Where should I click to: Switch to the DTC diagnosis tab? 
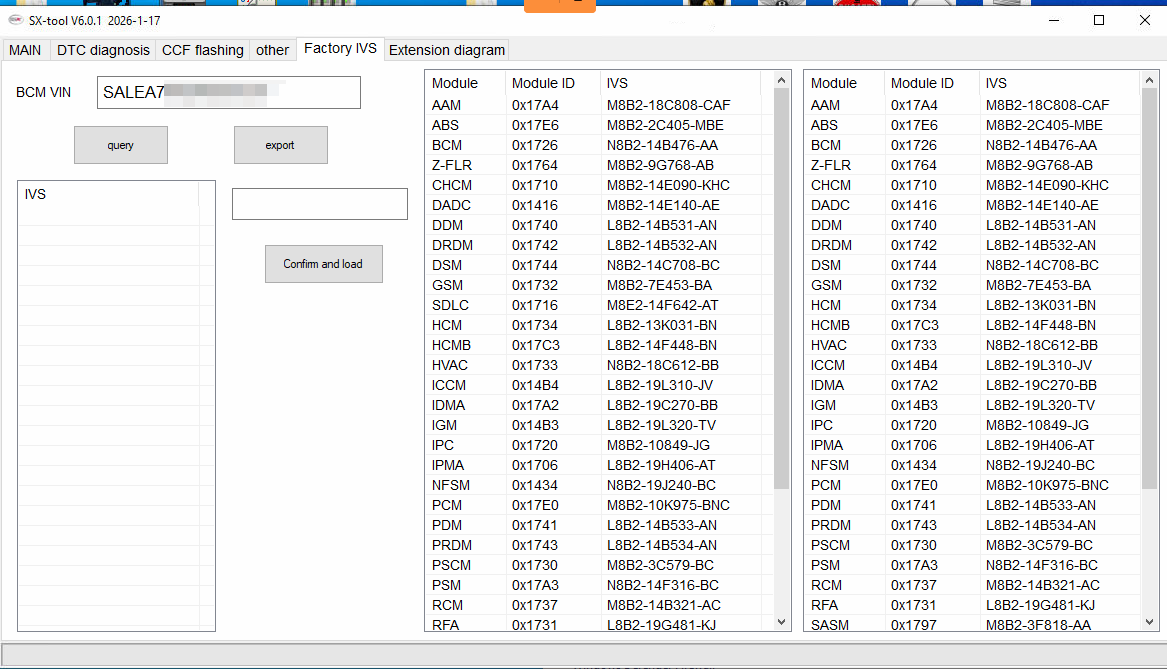(103, 50)
